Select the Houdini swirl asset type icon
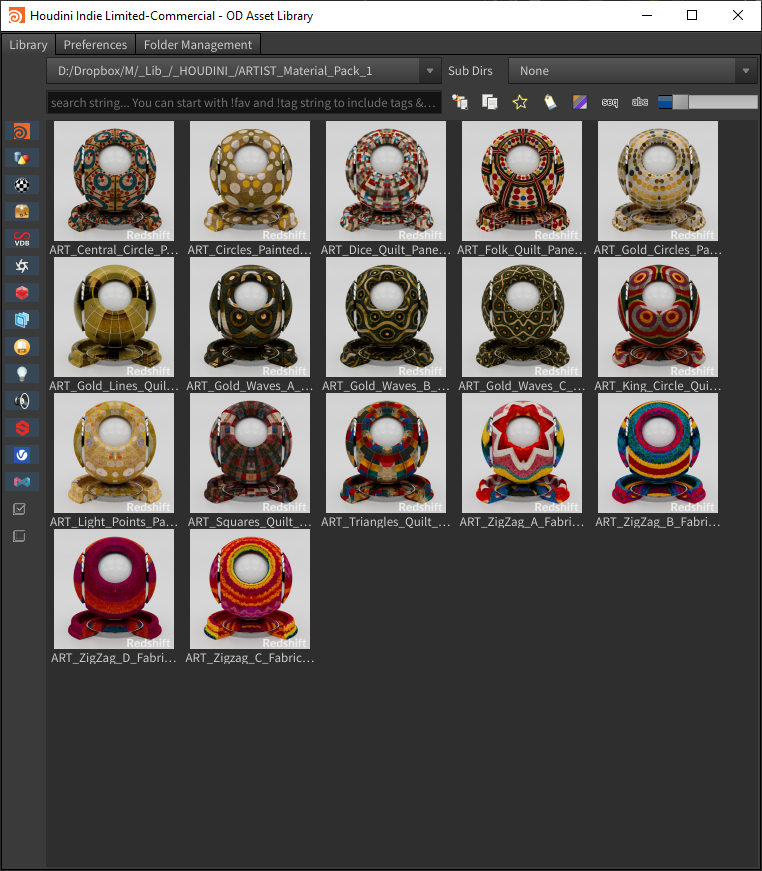The image size is (762, 871). [x=22, y=131]
